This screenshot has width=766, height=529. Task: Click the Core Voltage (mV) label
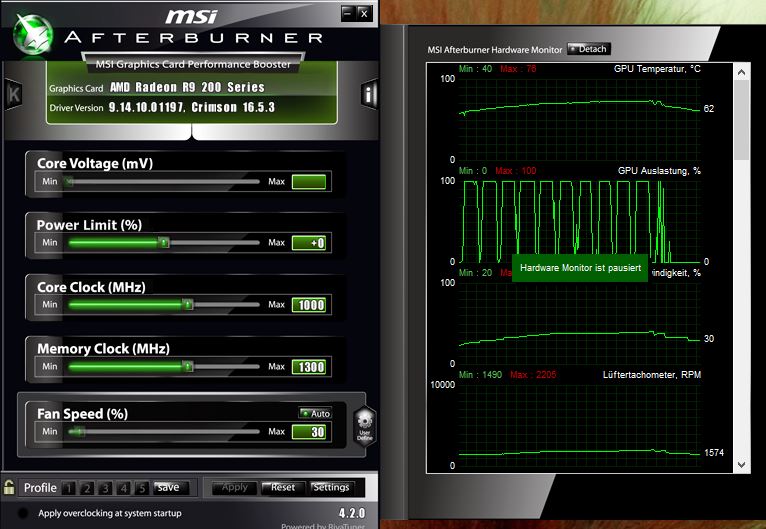click(x=95, y=163)
